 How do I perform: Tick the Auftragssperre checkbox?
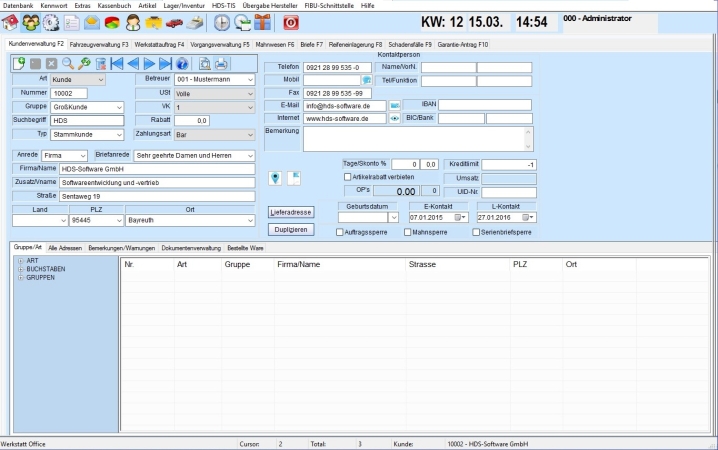point(340,232)
